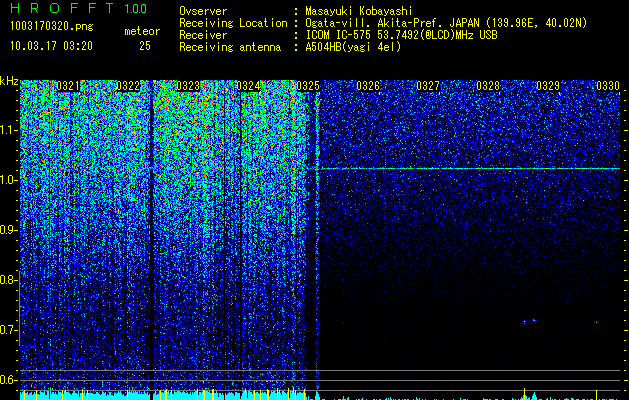Click the 0322 time marker

[128, 86]
